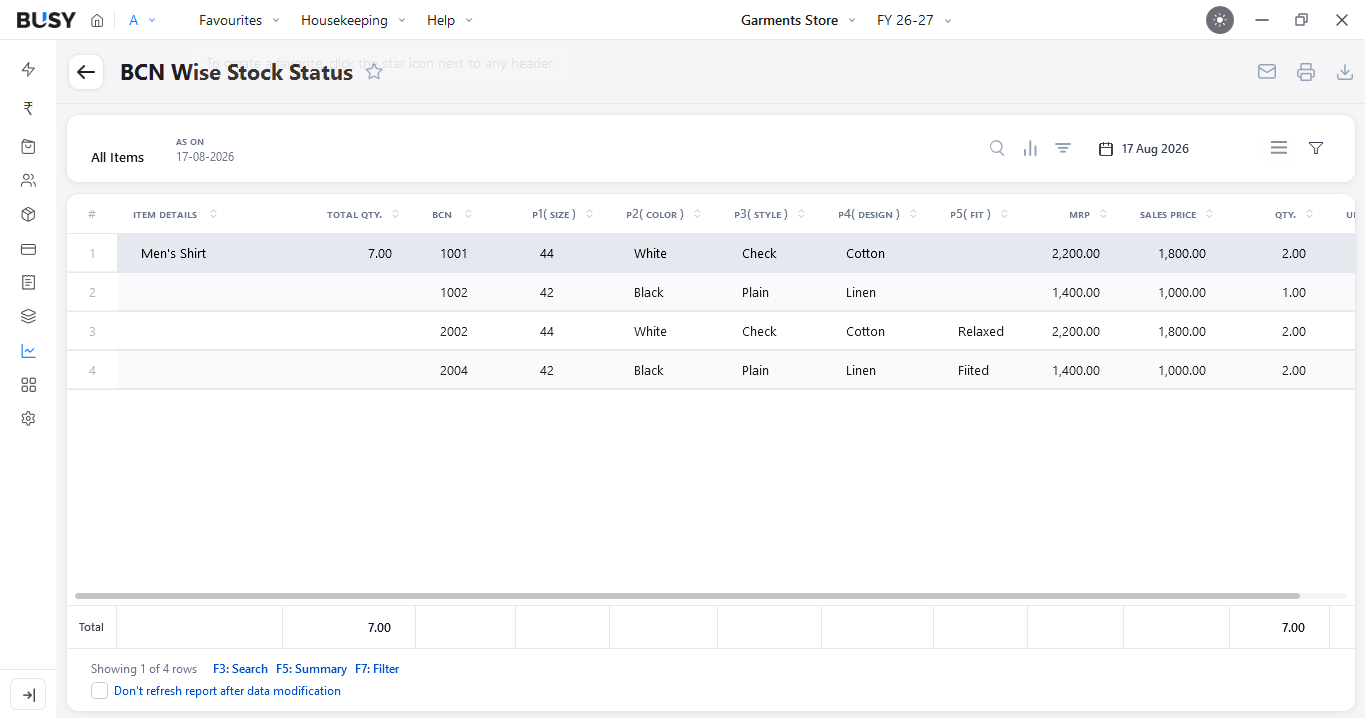Open the shopping bag sidebar icon
This screenshot has height=718, width=1365.
28,146
